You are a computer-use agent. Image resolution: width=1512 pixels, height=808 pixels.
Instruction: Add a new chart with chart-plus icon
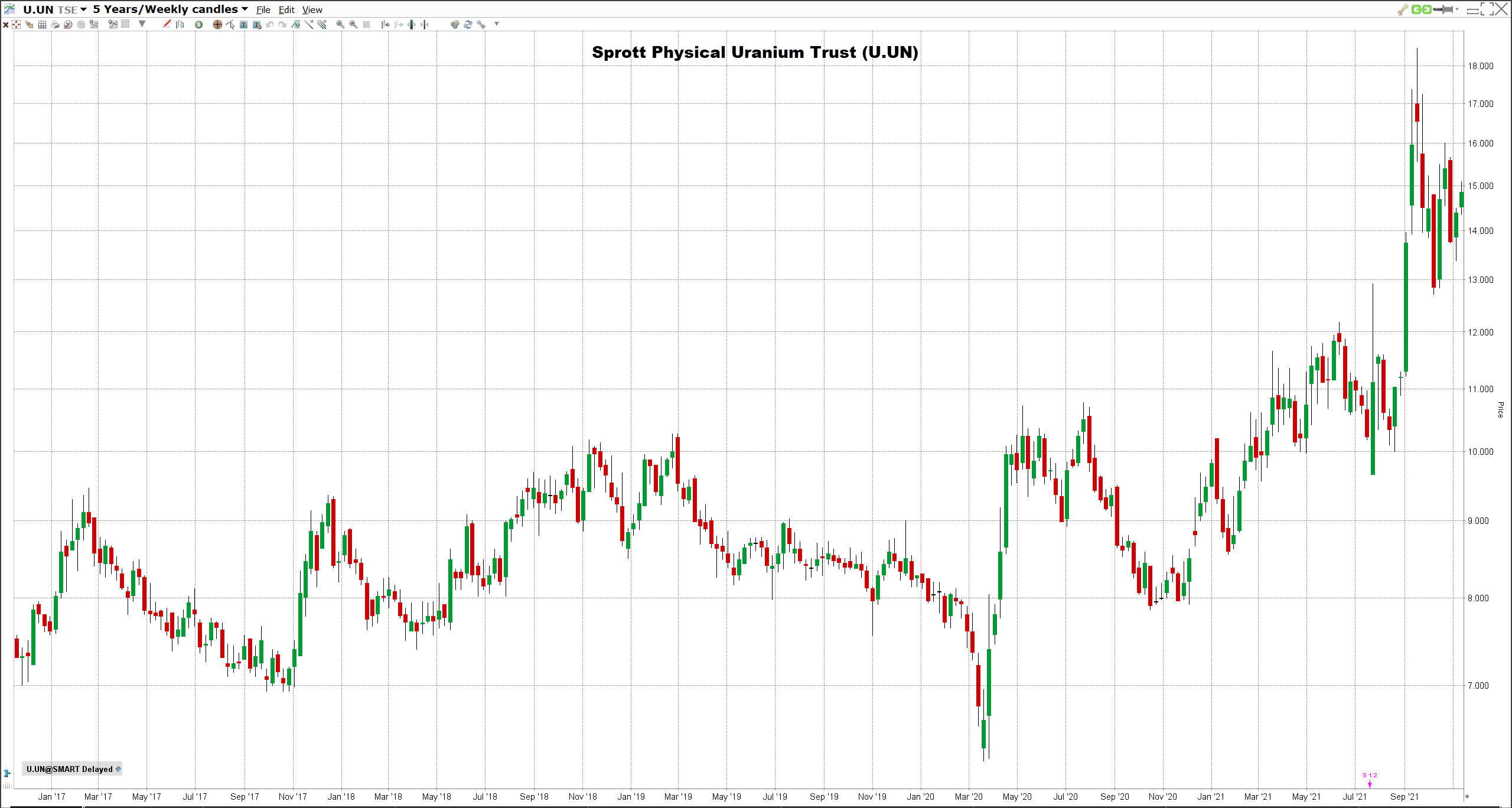113,24
